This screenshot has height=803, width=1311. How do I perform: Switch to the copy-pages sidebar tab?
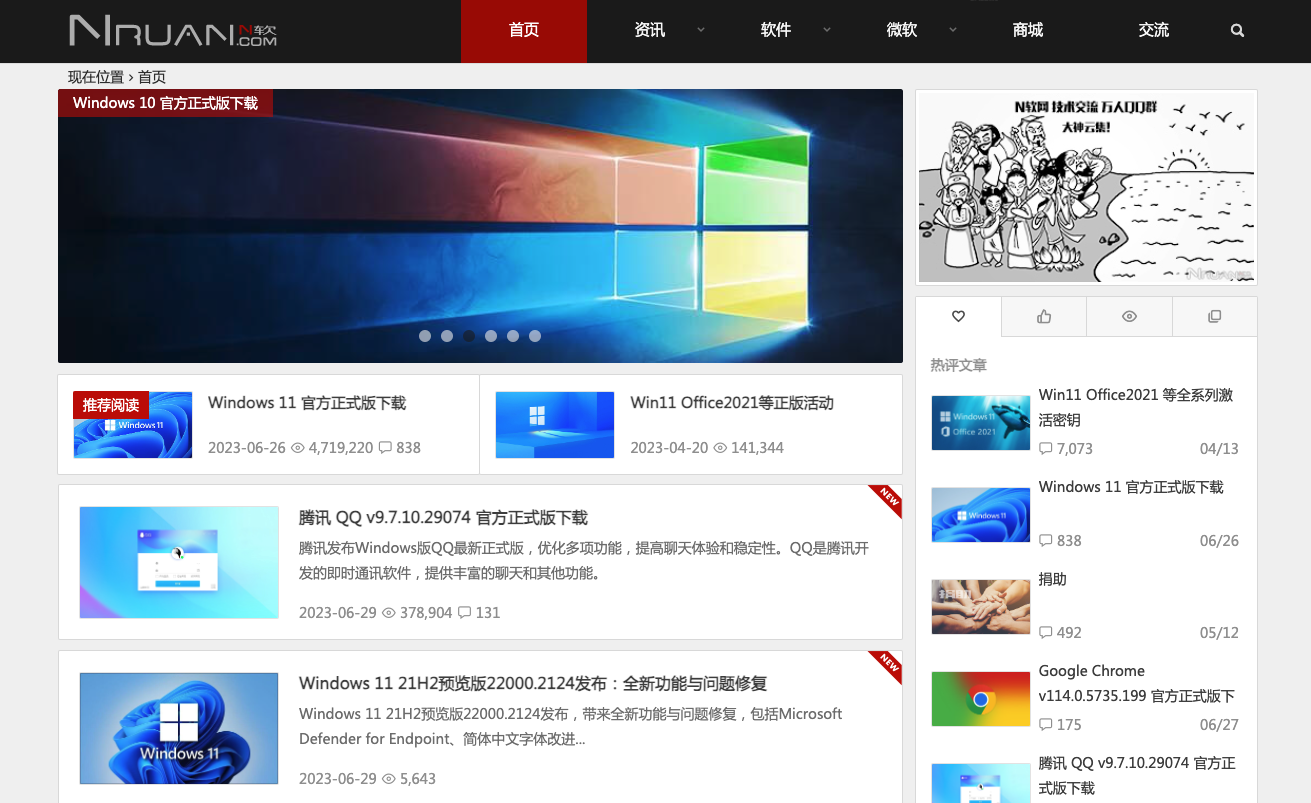(x=1214, y=316)
